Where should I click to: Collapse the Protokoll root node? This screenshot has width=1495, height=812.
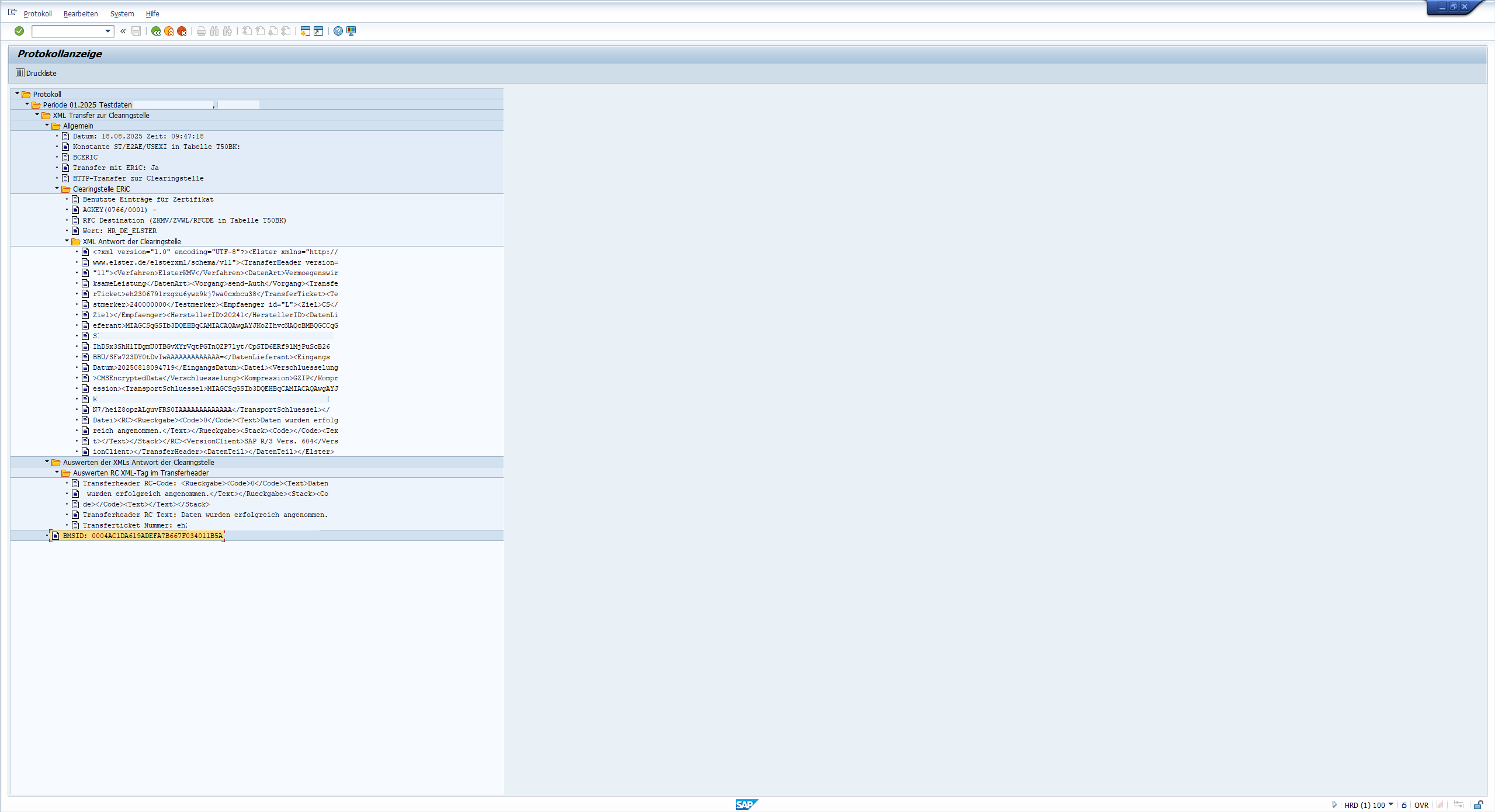[17, 93]
